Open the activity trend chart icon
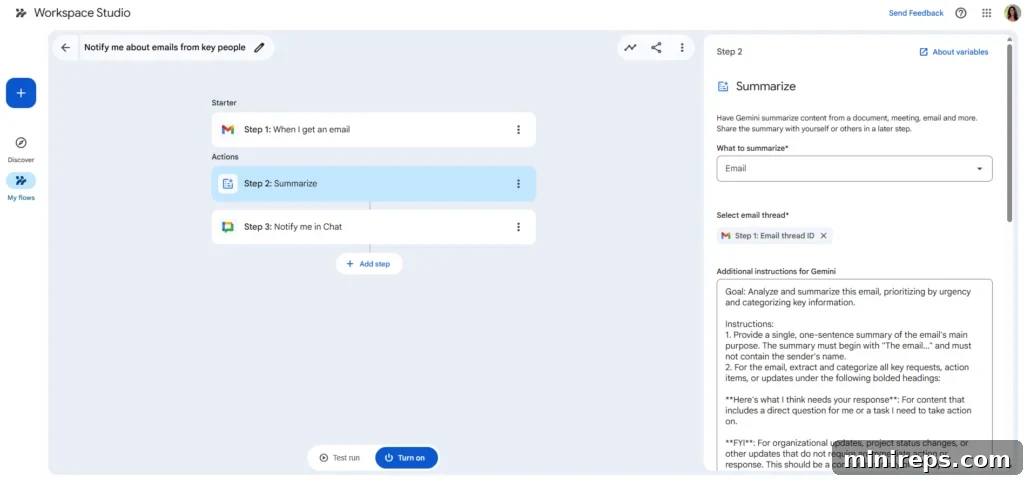The width and height of the screenshot is (1024, 481). click(630, 48)
